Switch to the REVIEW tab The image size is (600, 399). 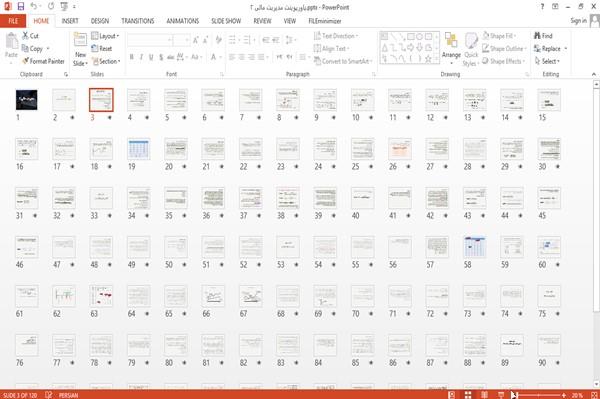coord(262,21)
